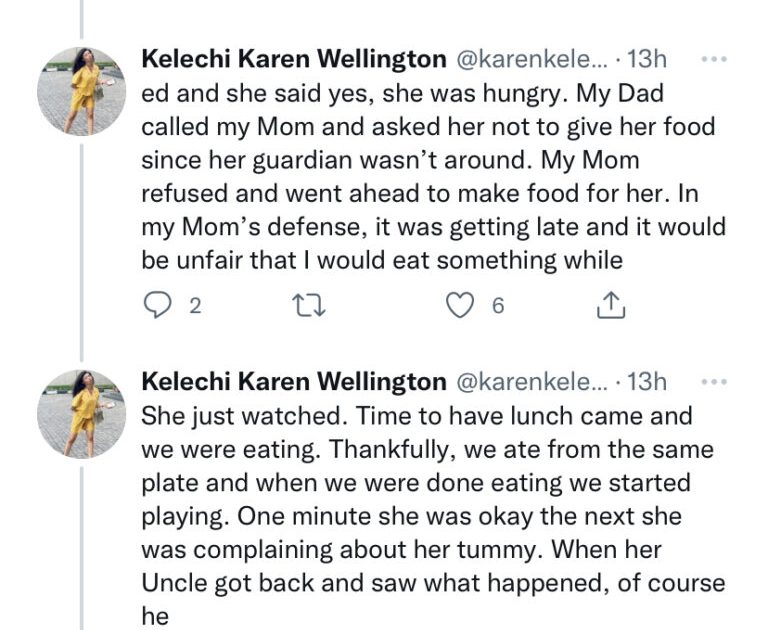Reply to the tweet about Mom making food
The height and width of the screenshot is (630, 768).
(x=157, y=307)
